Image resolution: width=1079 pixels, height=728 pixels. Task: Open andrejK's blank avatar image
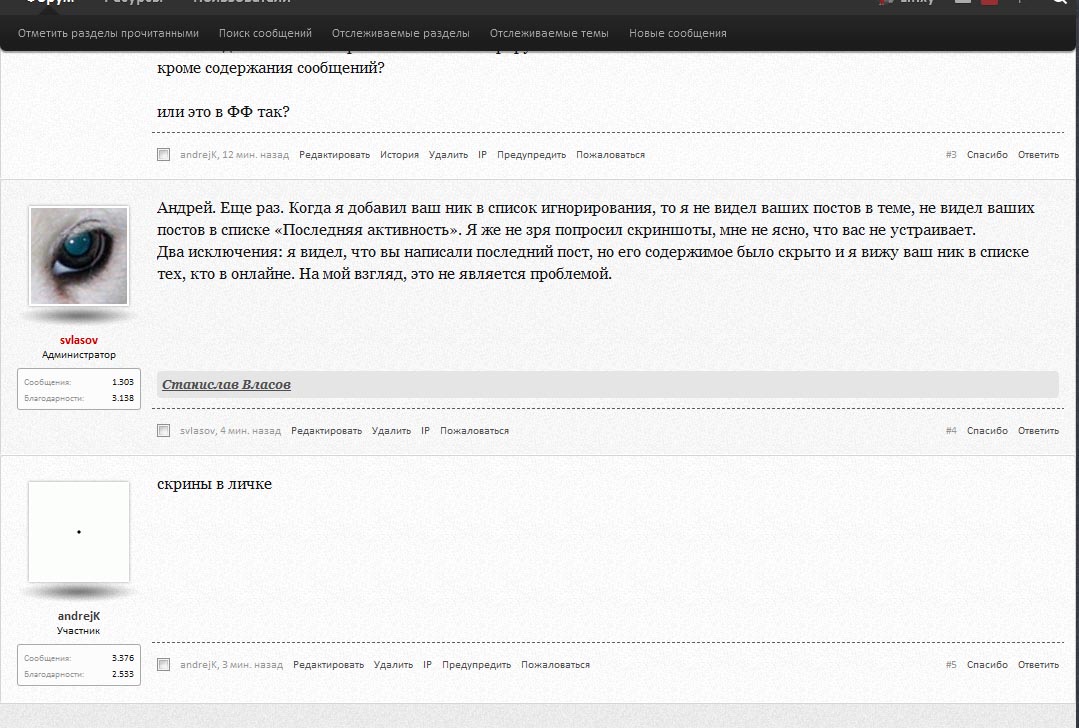(79, 532)
